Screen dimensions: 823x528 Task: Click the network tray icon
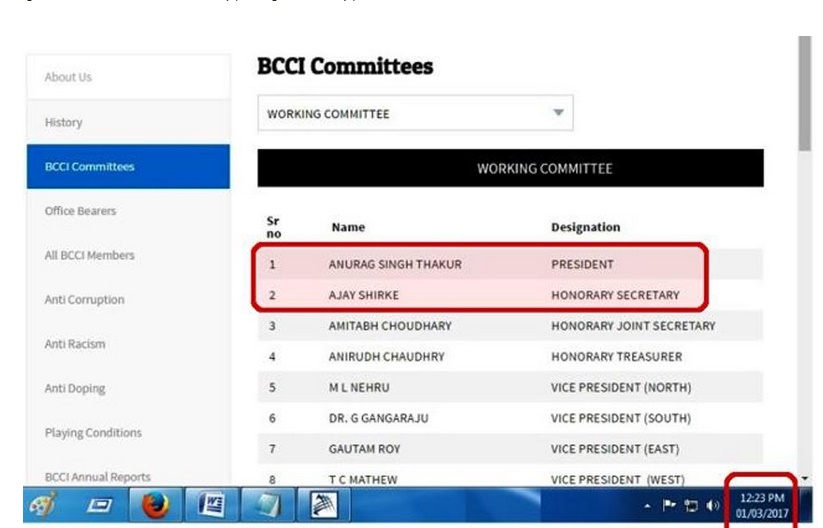pyautogui.click(x=691, y=505)
